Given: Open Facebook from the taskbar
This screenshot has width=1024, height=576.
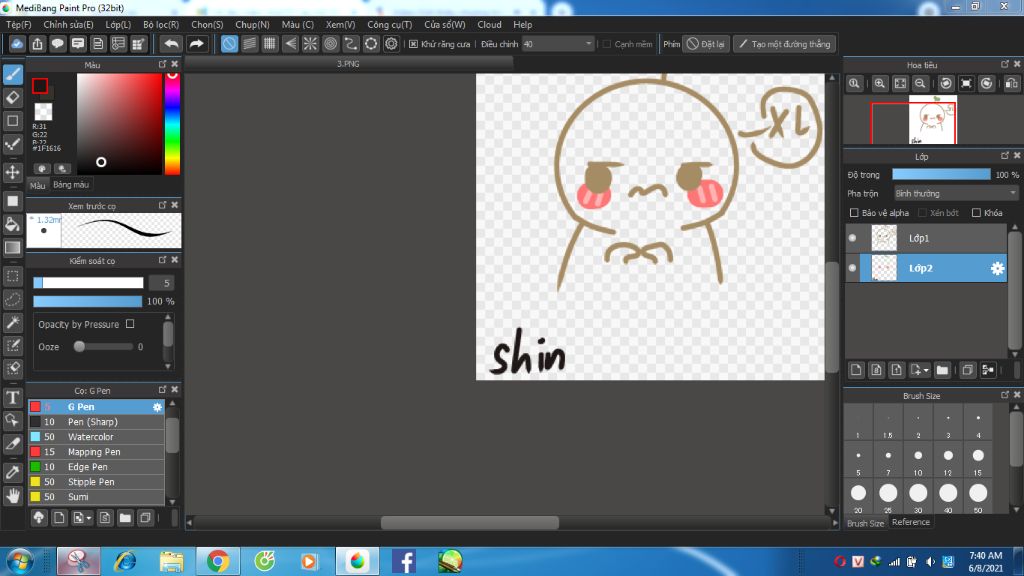Looking at the screenshot, I should (x=404, y=562).
